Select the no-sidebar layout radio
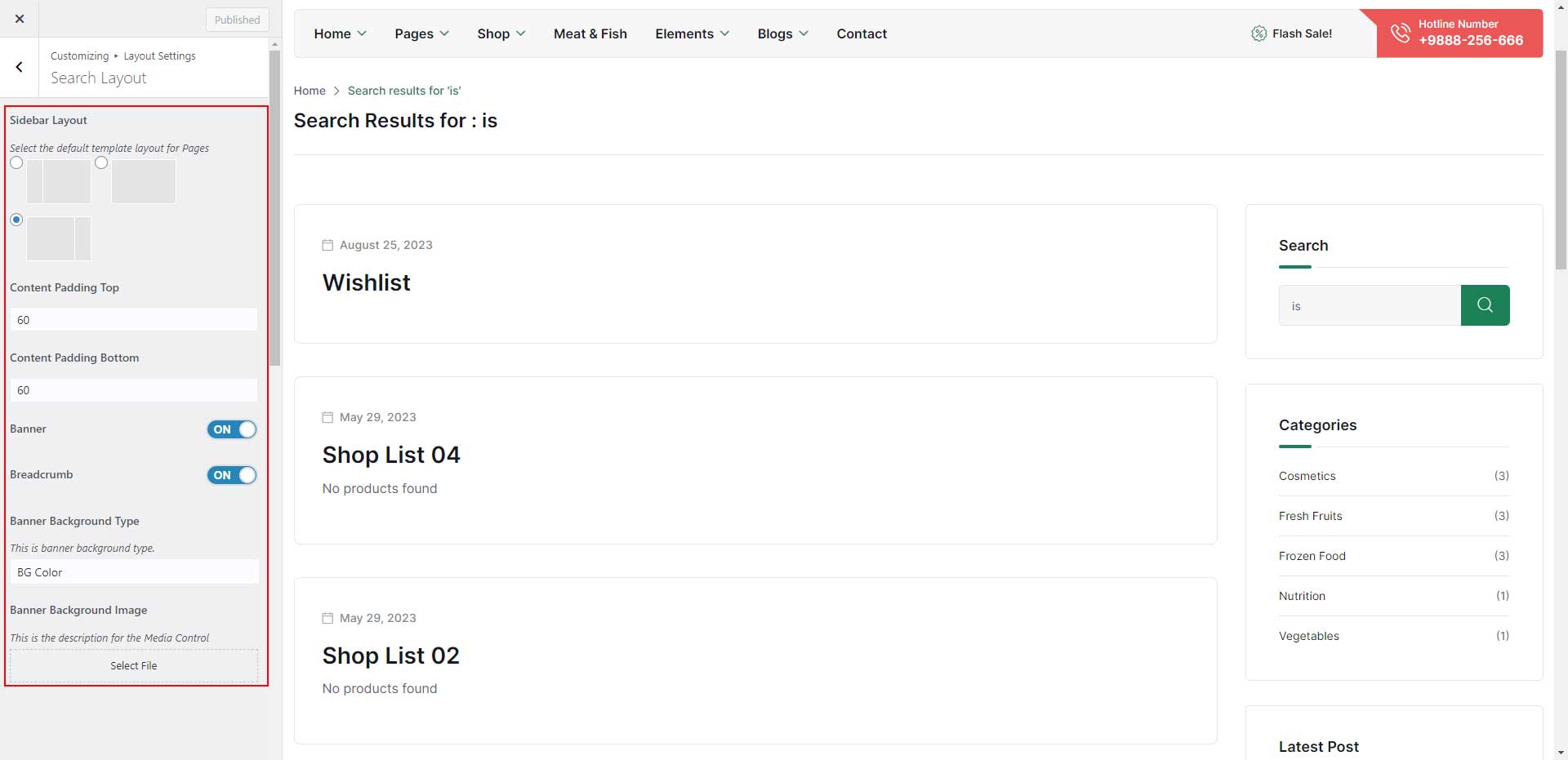 tap(101, 162)
